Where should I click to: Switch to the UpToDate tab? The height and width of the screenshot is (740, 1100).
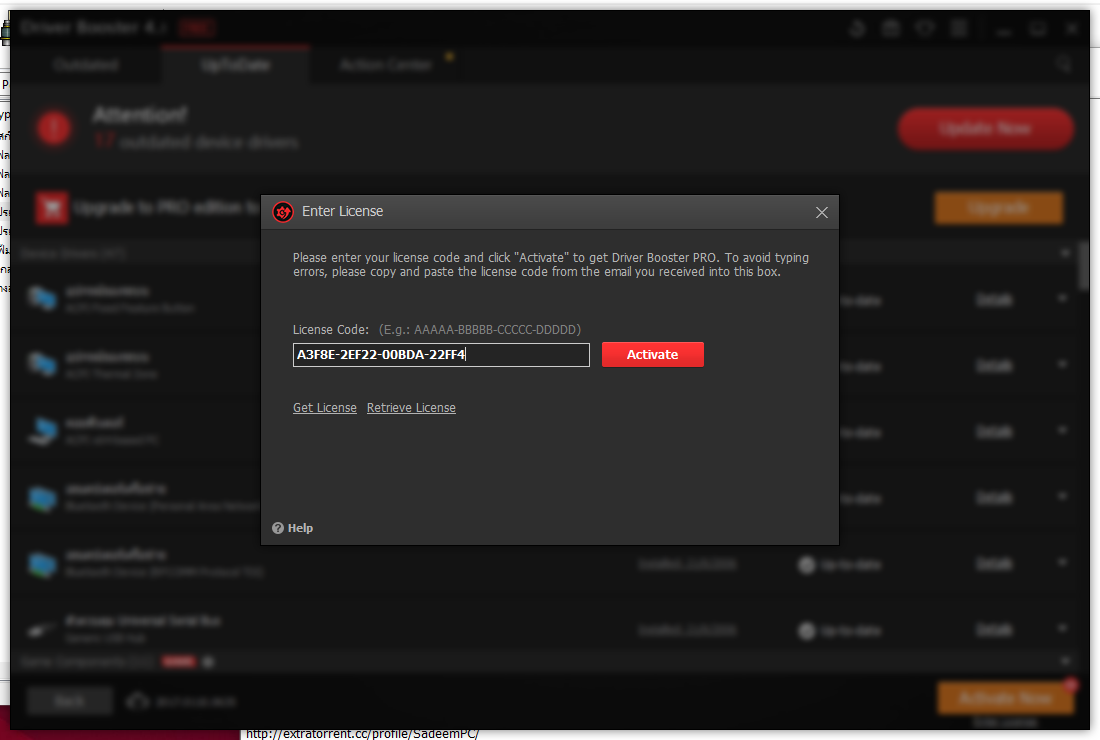(x=235, y=65)
